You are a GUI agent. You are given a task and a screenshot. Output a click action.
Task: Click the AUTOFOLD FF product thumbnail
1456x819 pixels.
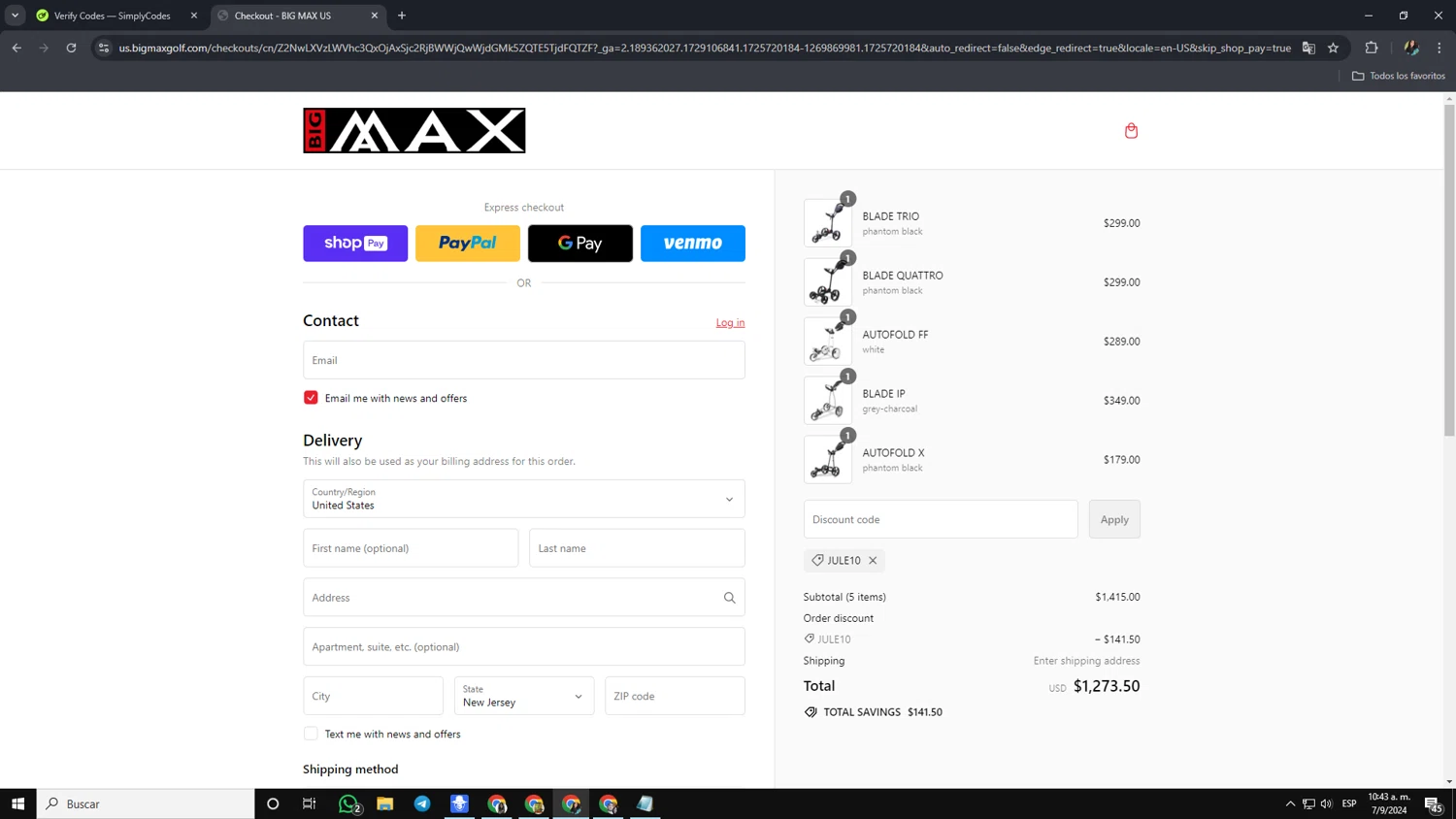pos(828,342)
